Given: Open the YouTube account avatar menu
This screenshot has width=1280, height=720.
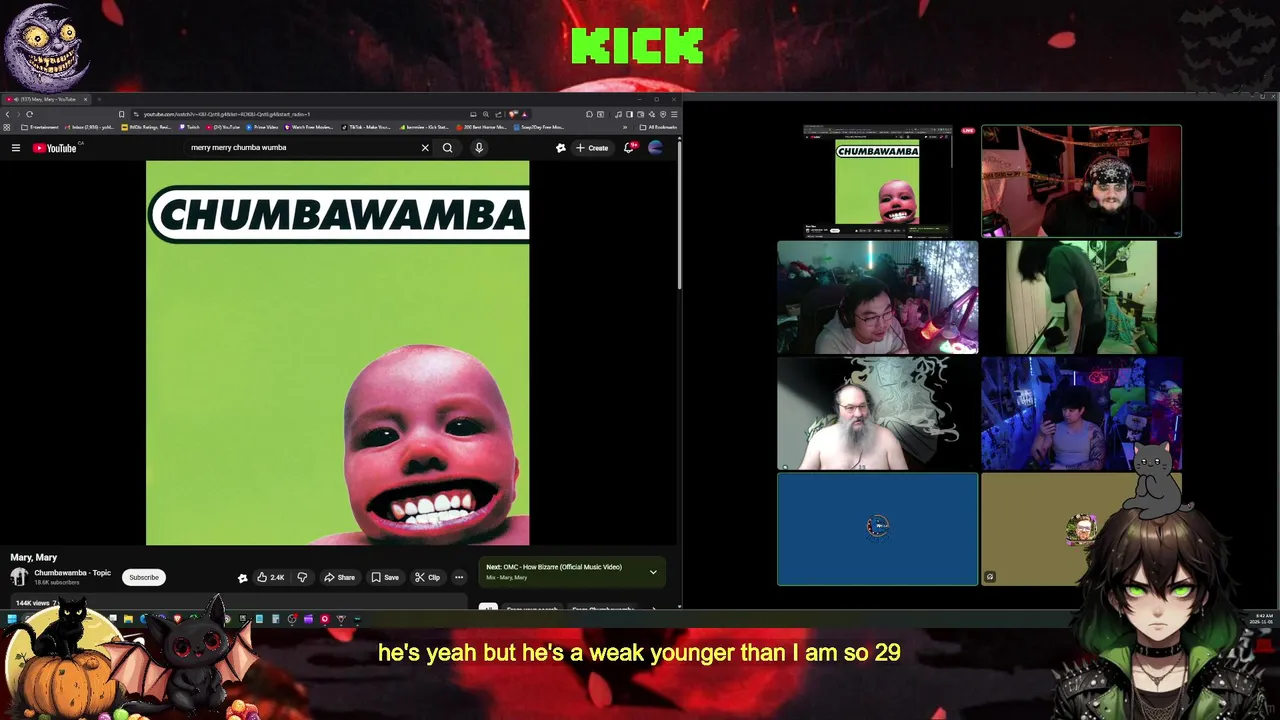Looking at the screenshot, I should point(655,148).
